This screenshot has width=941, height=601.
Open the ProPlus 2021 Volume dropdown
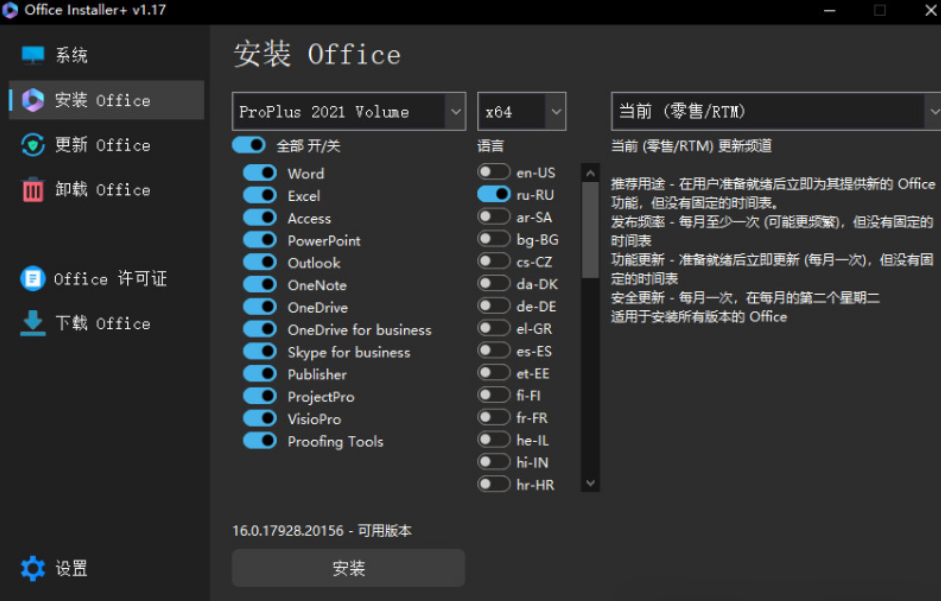tap(347, 111)
